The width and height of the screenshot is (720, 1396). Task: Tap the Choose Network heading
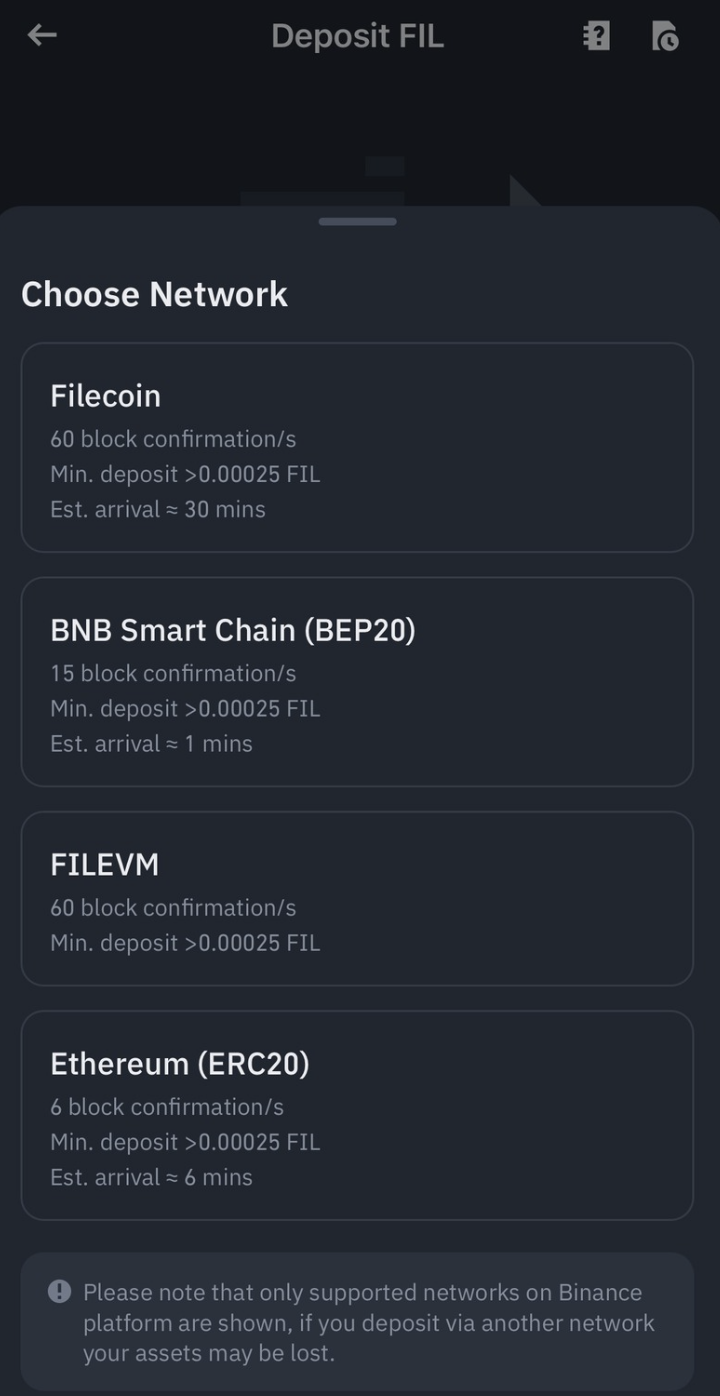[x=154, y=294]
